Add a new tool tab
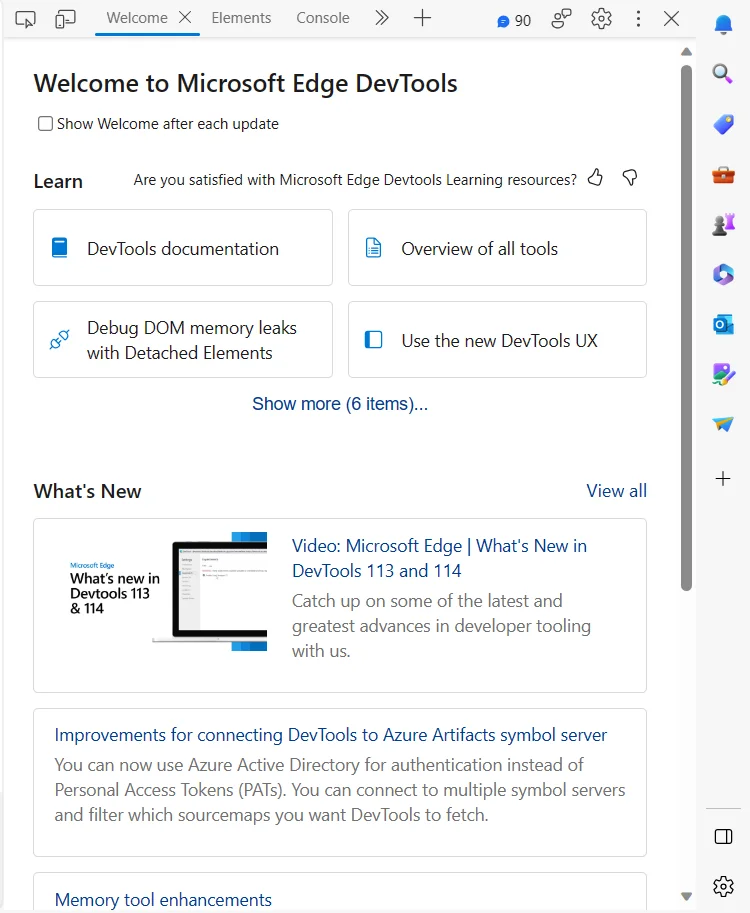The height and width of the screenshot is (913, 750). pos(422,18)
